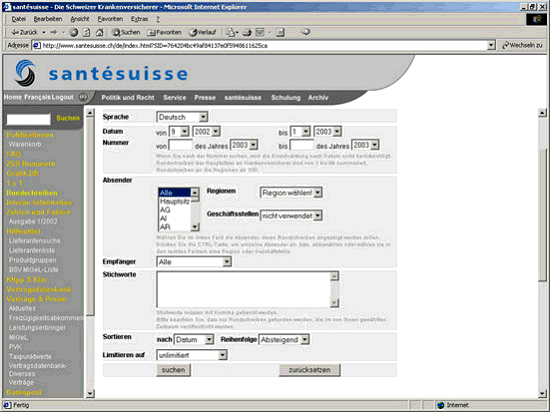Click the forward arrow in the toolbar
The width and height of the screenshot is (551, 413).
pos(53,32)
